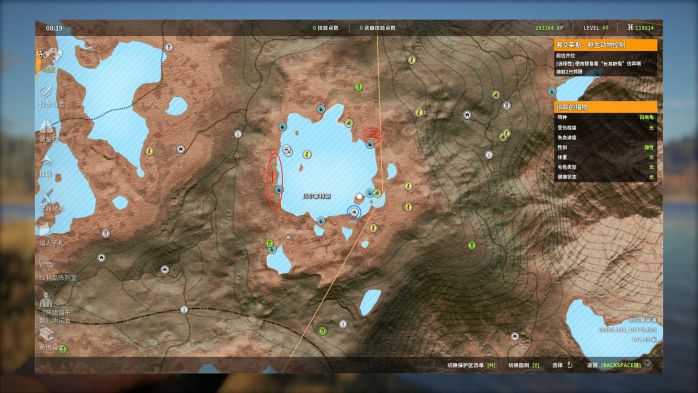The image size is (698, 393).
Task: Click water source marker under red number 2
Action: [369, 144]
